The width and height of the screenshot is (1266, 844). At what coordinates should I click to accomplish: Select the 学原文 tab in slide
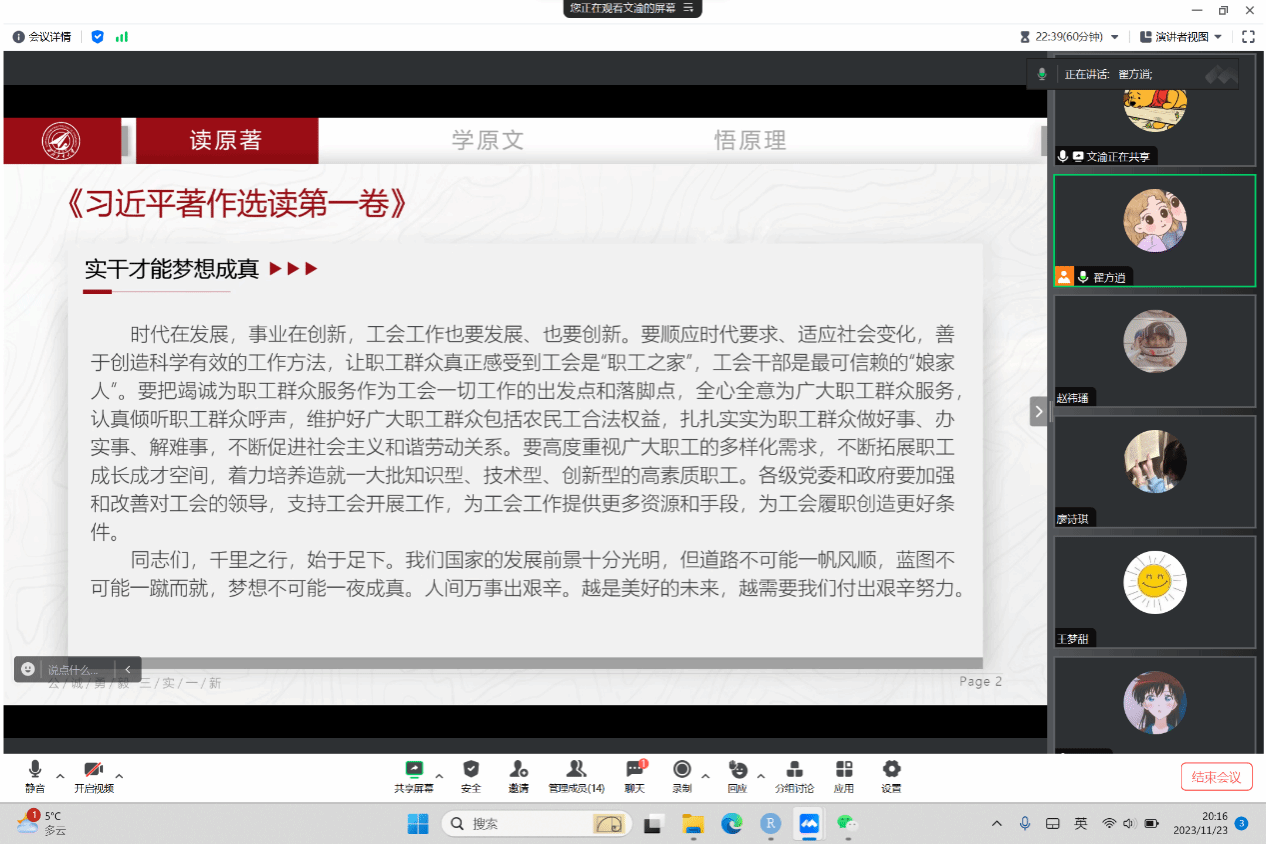(488, 141)
